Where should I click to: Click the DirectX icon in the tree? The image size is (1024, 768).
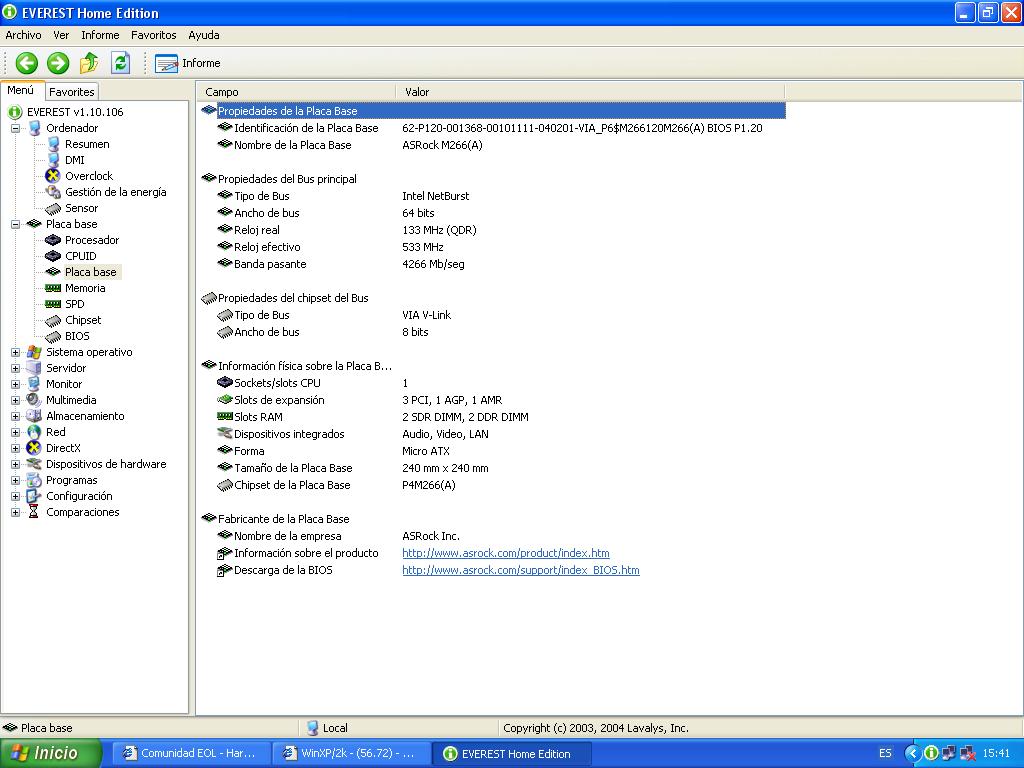[33, 448]
